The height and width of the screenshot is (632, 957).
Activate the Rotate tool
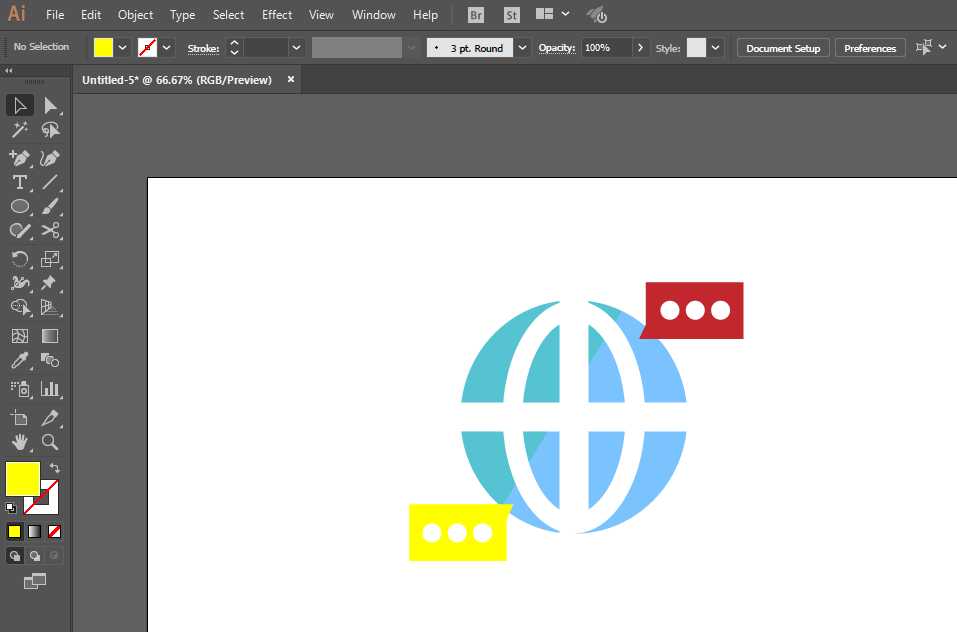[20, 259]
